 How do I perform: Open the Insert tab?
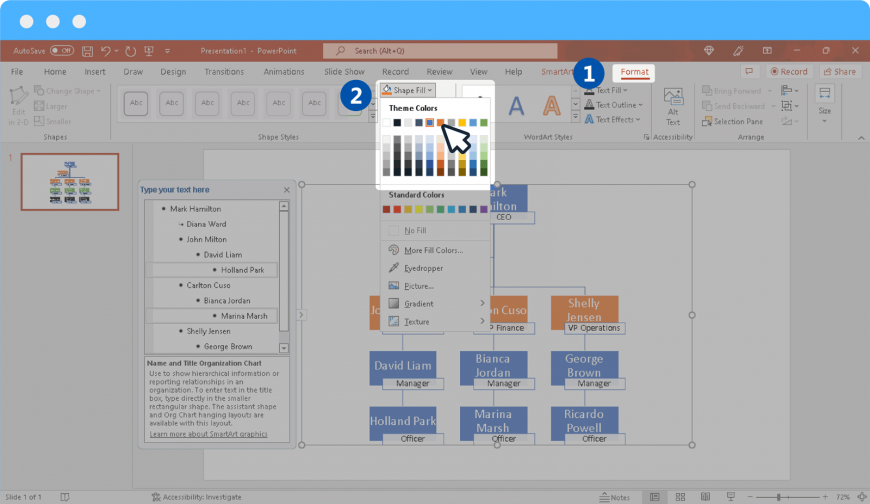click(x=95, y=72)
